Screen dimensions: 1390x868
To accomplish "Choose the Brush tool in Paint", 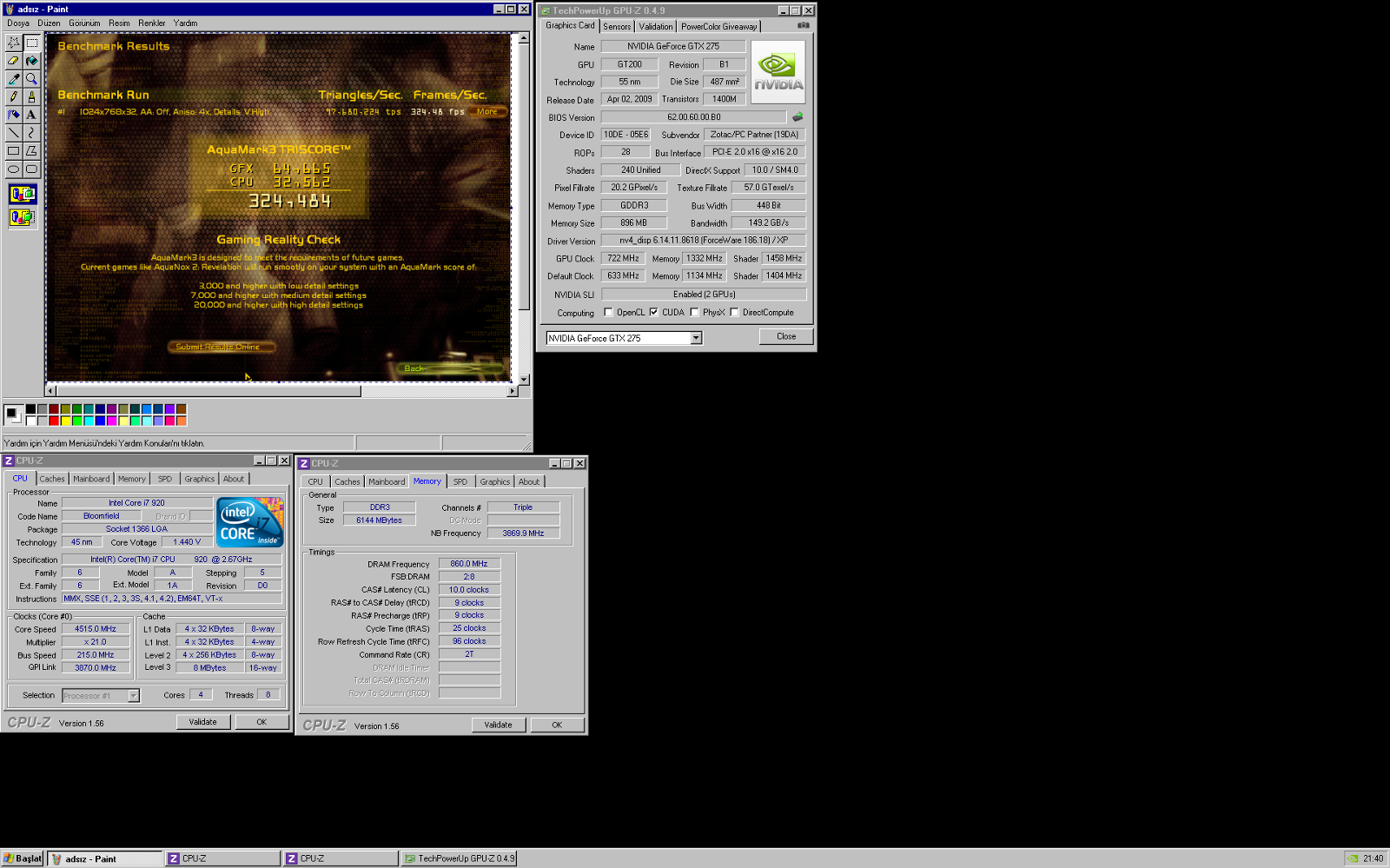I will point(32,97).
